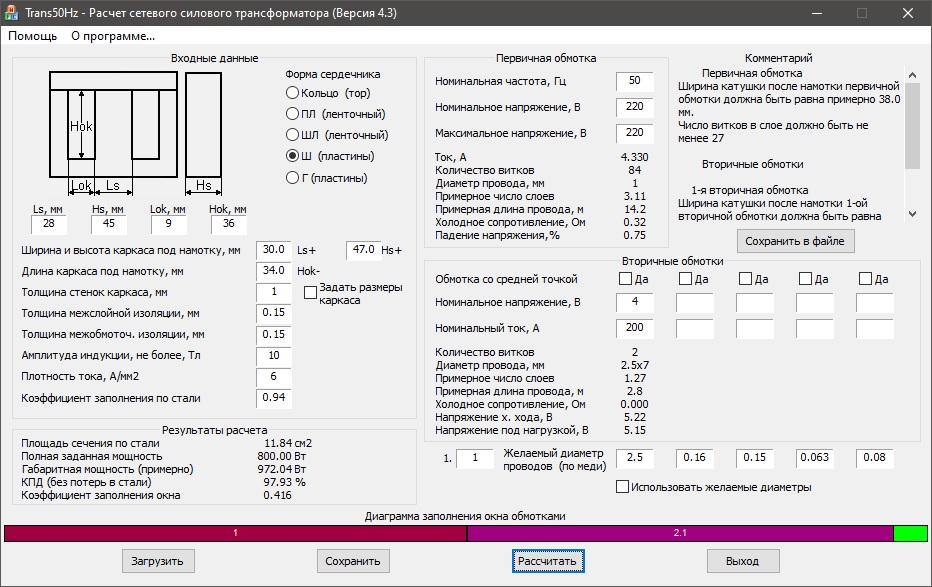Click the 11.84 см2 cross-section value
Screen dimensions: 932x587
(288, 443)
